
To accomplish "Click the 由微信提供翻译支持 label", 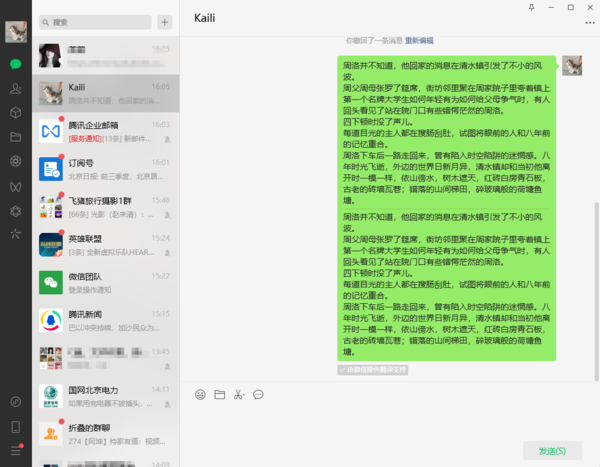I will tap(372, 370).
